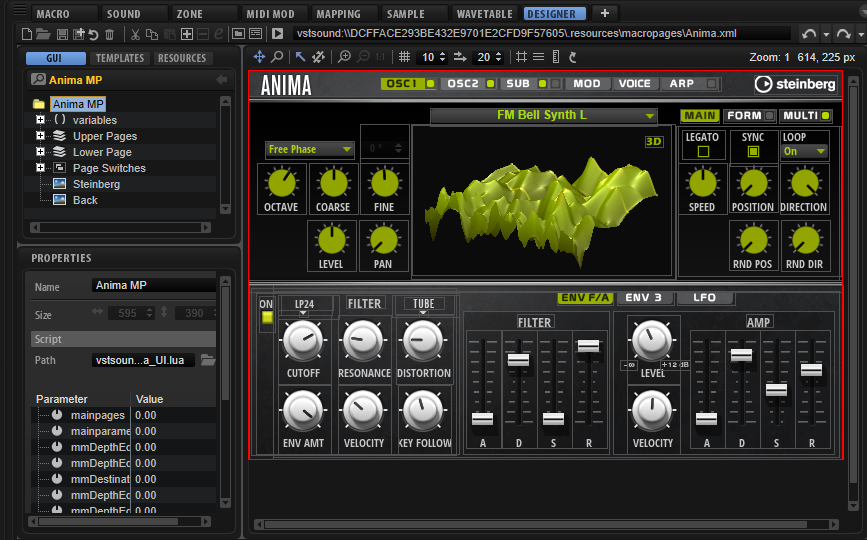Open a macro page with the folder icon

point(43,34)
